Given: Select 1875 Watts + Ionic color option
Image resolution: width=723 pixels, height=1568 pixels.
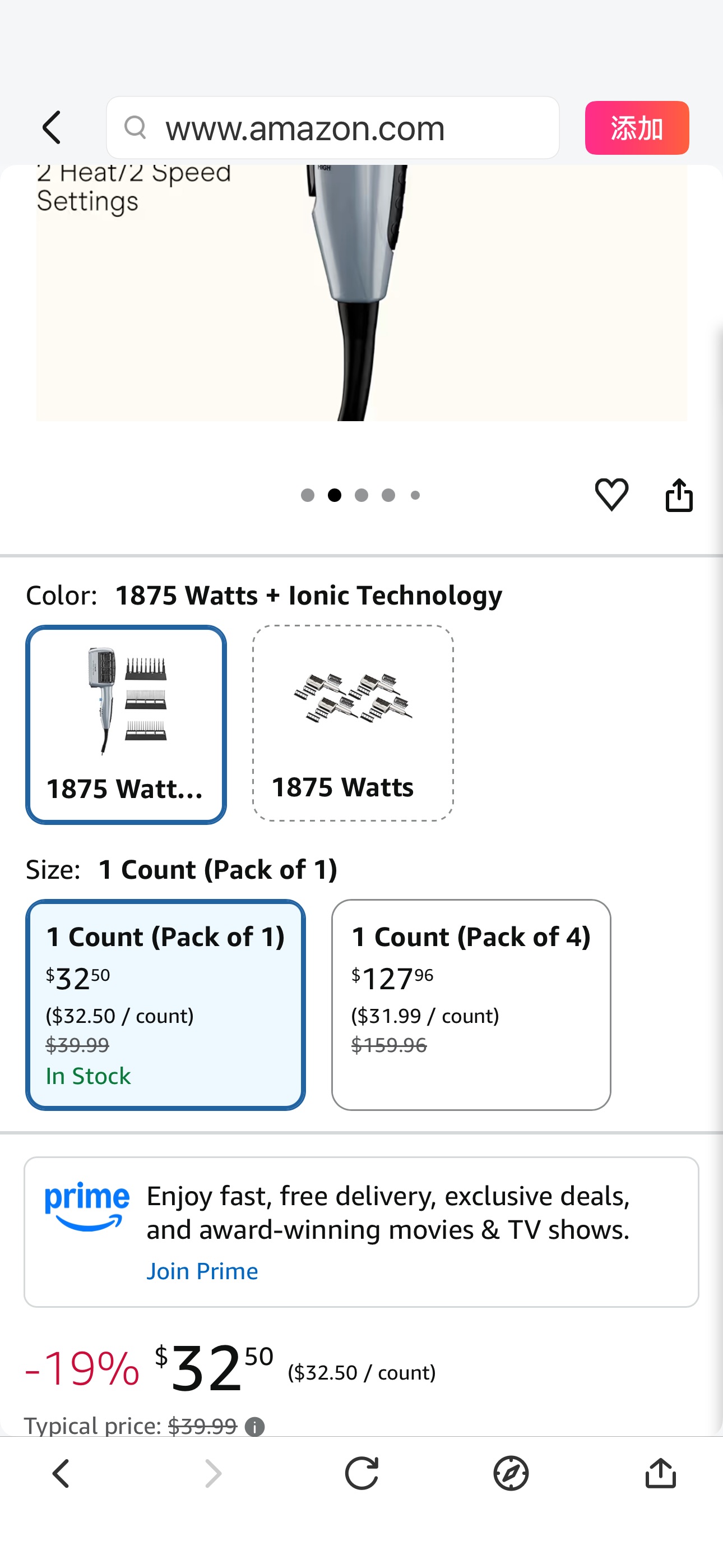Looking at the screenshot, I should (x=126, y=725).
